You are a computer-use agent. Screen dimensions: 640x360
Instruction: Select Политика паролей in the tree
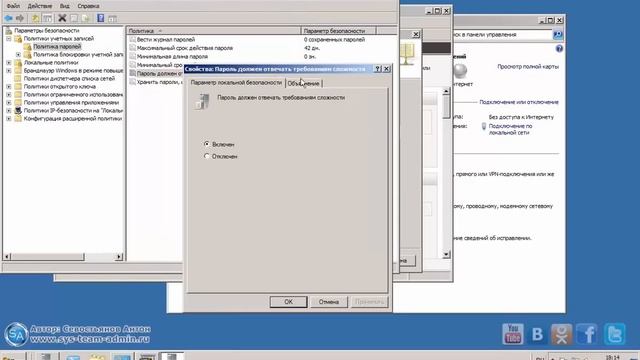point(57,47)
